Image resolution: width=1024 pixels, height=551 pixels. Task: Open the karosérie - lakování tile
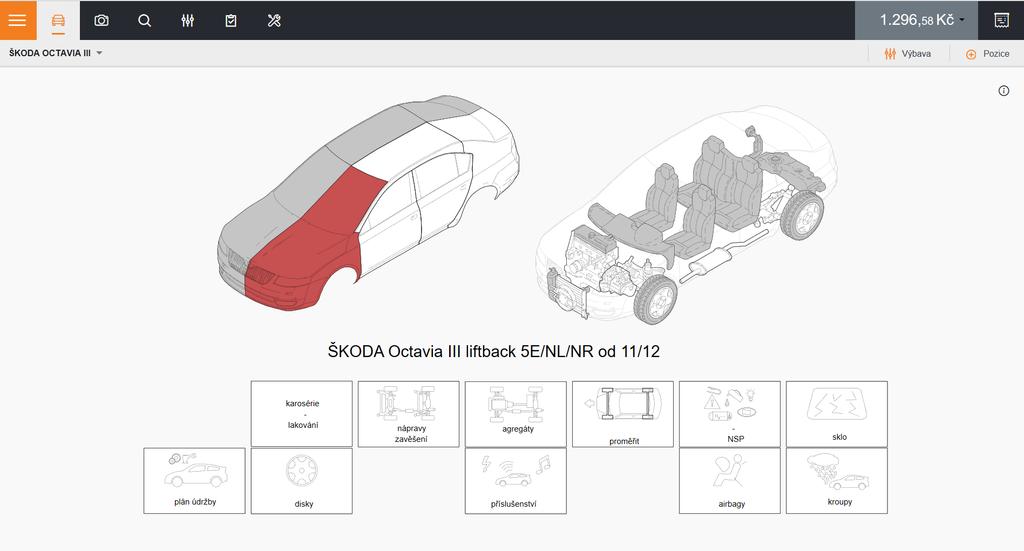[x=302, y=414]
